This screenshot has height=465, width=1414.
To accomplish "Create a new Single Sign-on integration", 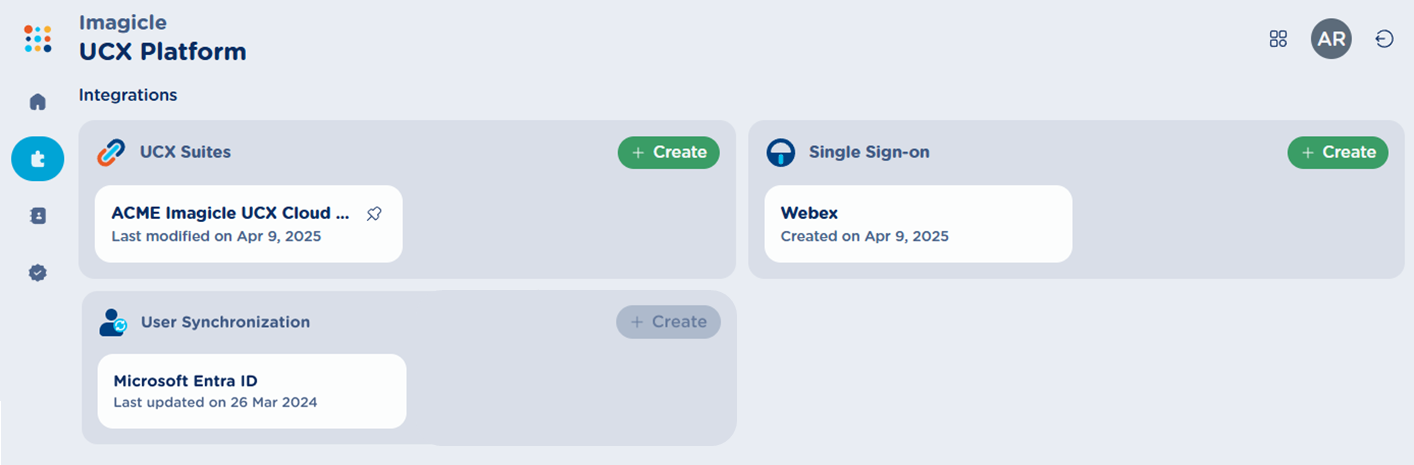I will [1337, 152].
